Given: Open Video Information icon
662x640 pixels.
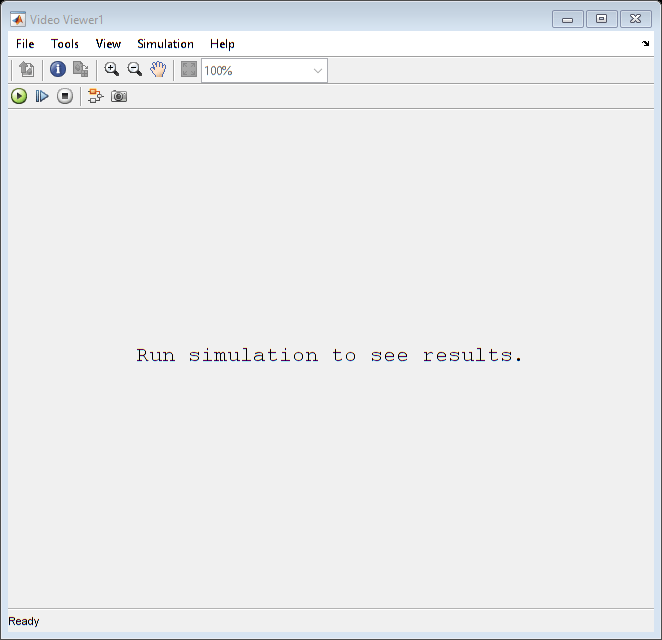Looking at the screenshot, I should pyautogui.click(x=58, y=69).
